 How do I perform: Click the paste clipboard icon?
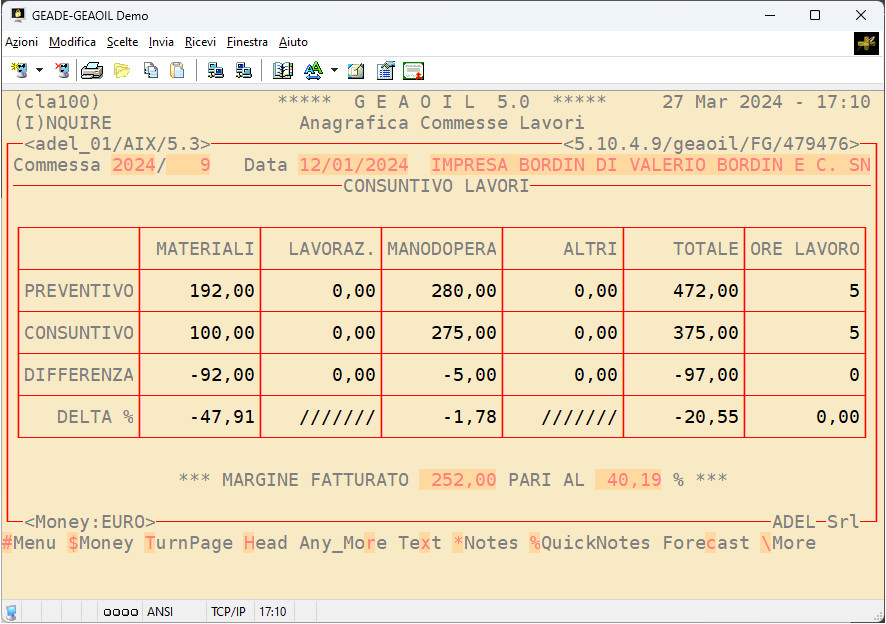pyautogui.click(x=177, y=70)
